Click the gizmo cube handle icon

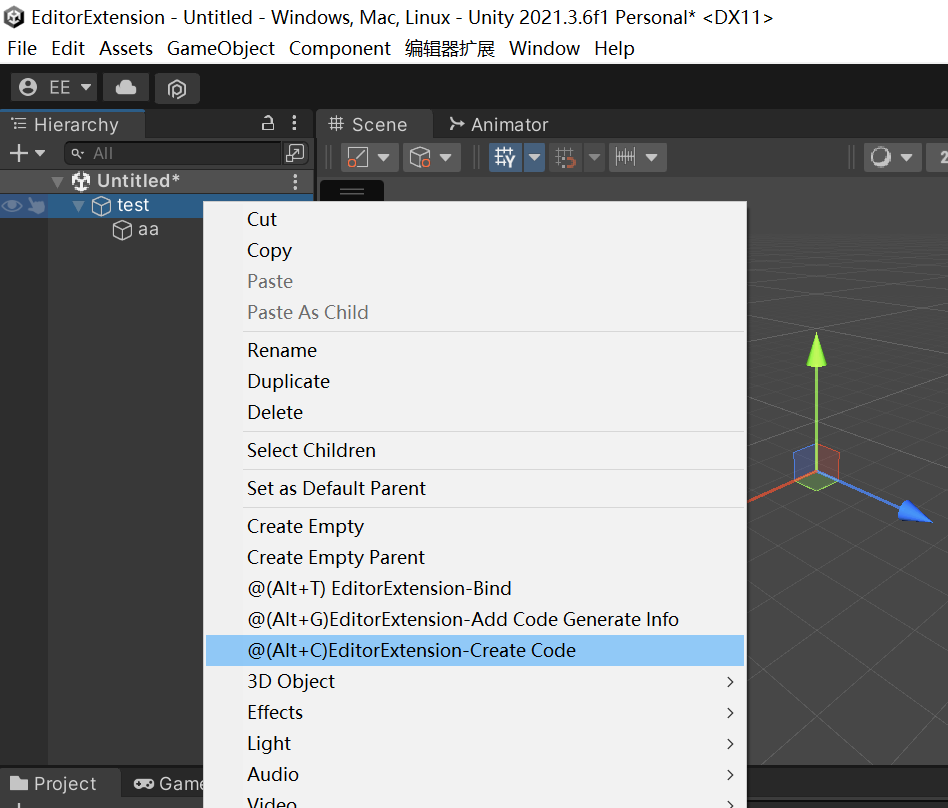click(420, 157)
